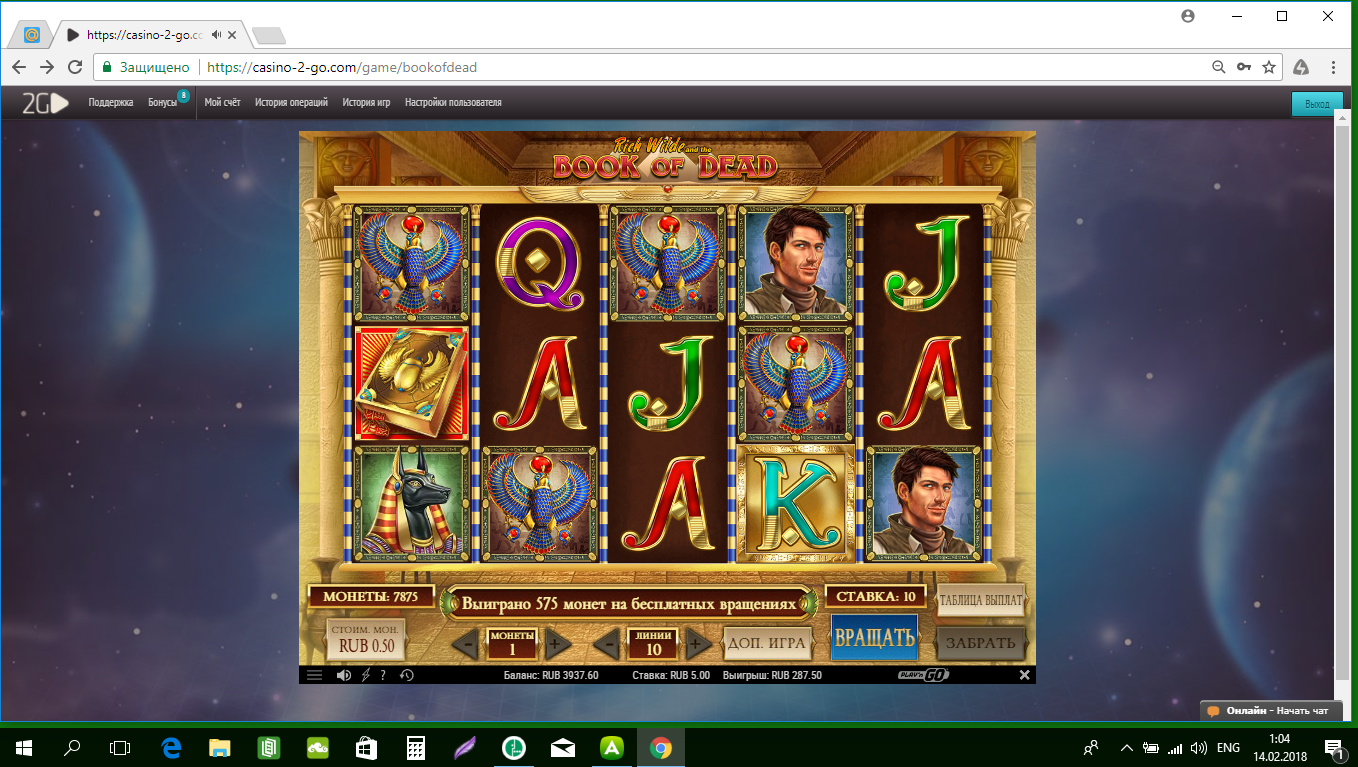This screenshot has height=767, width=1358.
Task: Mute the game sound speaker icon
Action: coord(344,675)
